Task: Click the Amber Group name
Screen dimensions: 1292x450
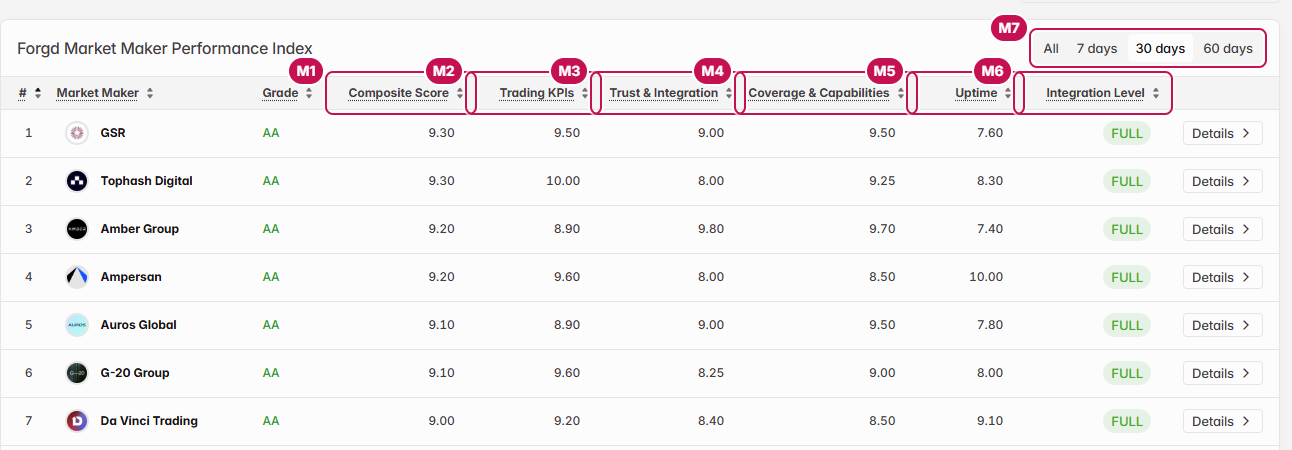Action: coord(140,229)
